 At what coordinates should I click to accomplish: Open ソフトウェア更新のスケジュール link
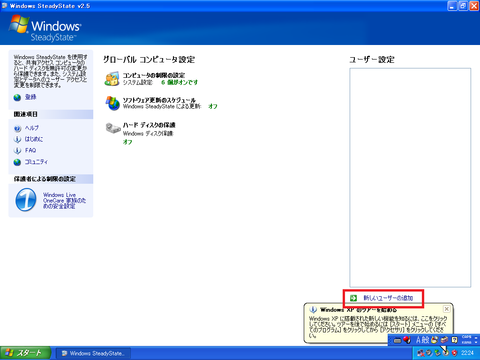pyautogui.click(x=159, y=100)
